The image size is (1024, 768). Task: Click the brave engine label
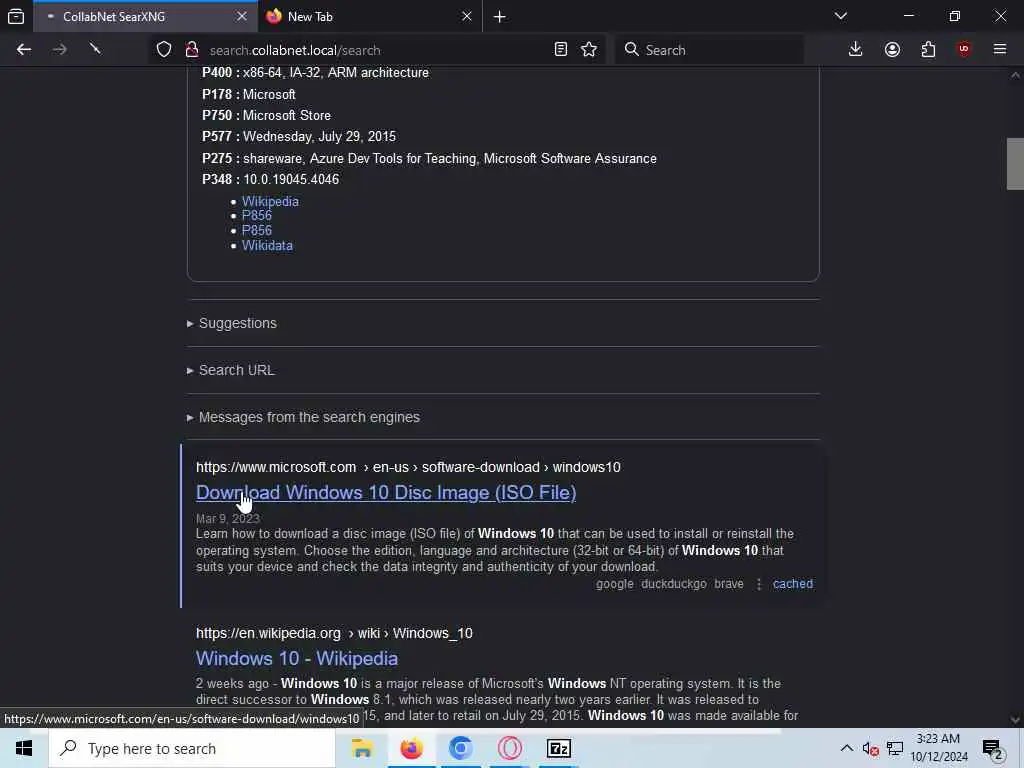click(x=729, y=584)
